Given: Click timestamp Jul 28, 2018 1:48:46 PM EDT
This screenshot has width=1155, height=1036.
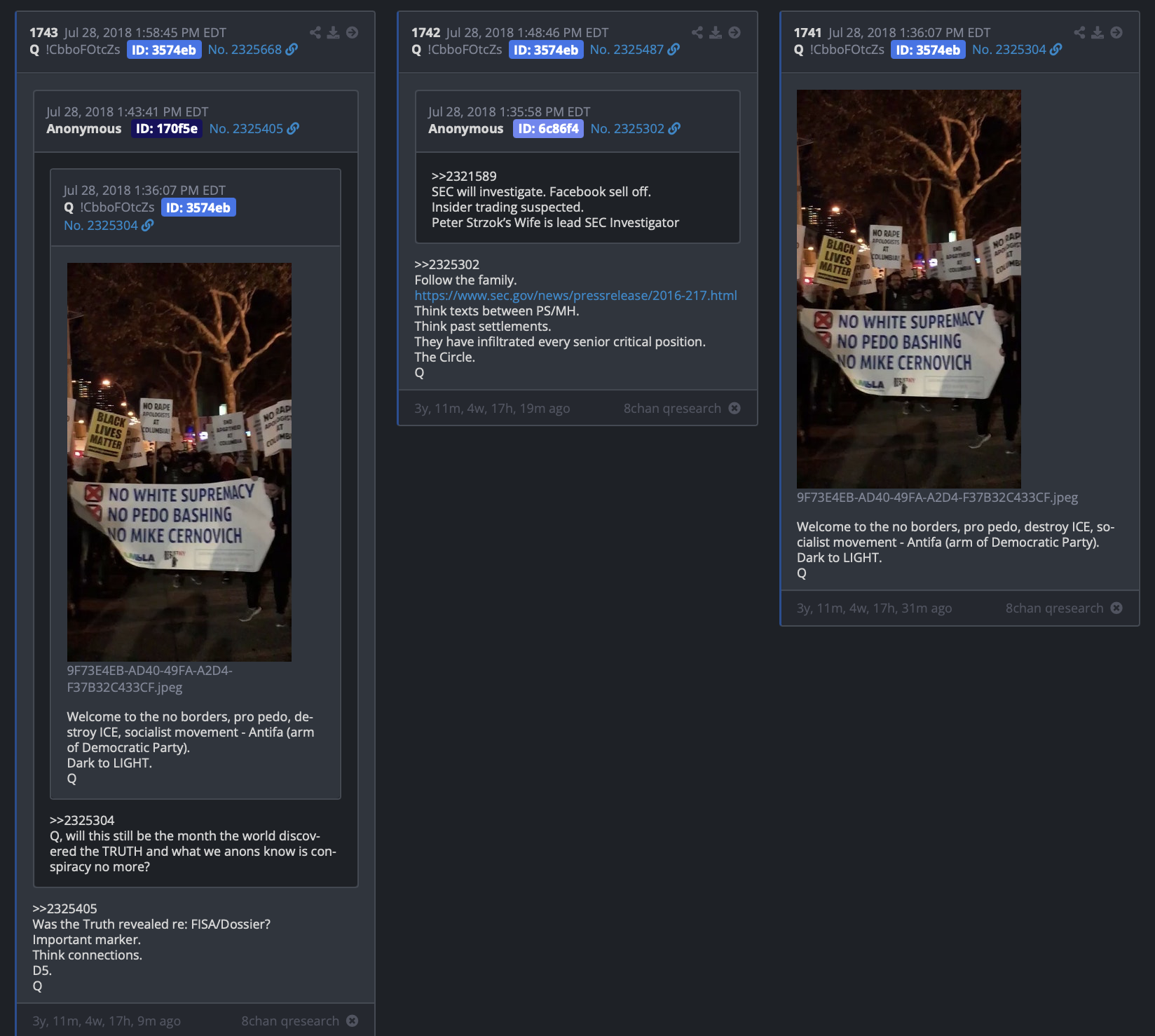Looking at the screenshot, I should click(527, 32).
